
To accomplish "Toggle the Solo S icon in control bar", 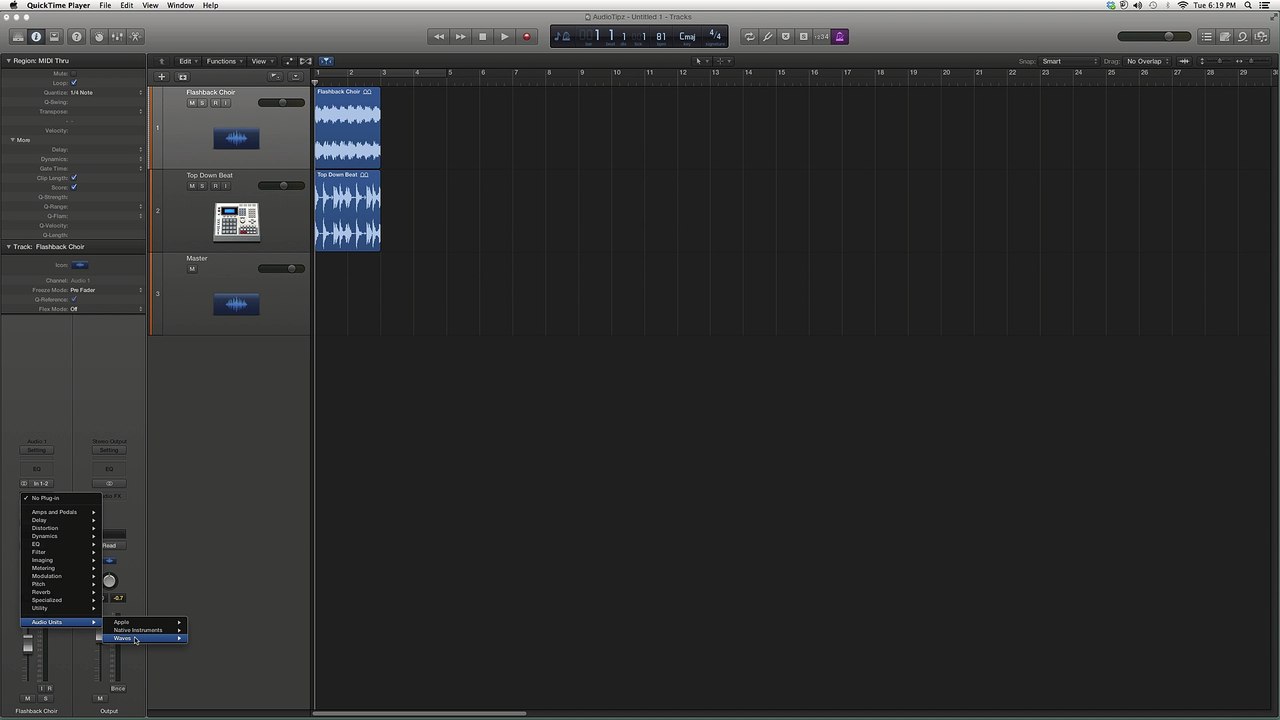I will [803, 37].
